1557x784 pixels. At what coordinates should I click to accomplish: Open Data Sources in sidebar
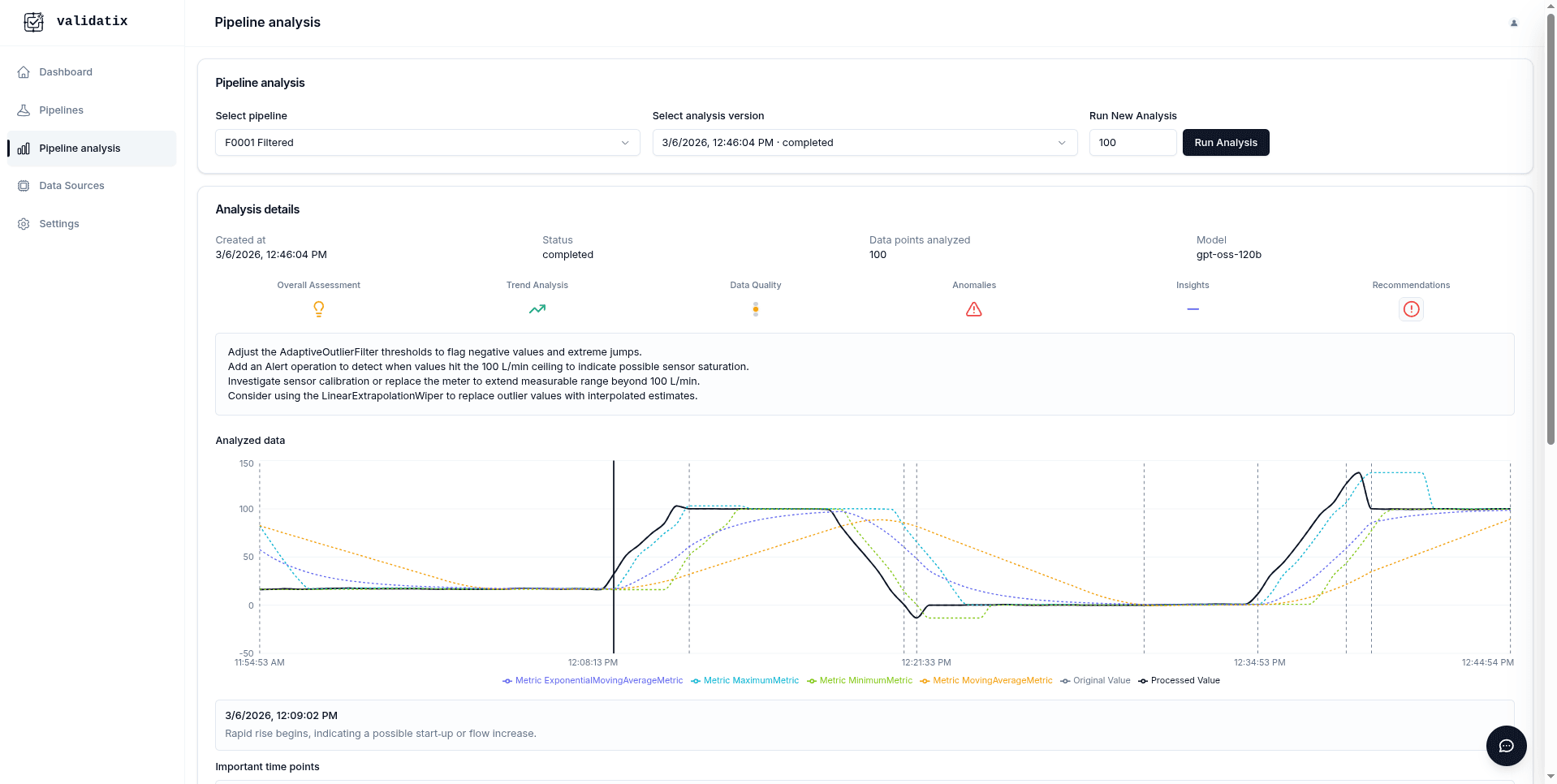click(71, 186)
